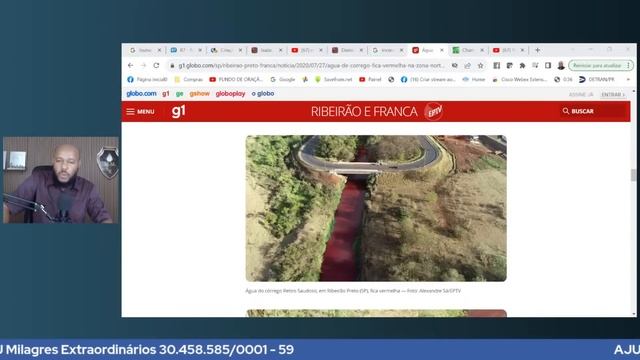
Task: Open the globoplay link
Action: click(x=230, y=93)
